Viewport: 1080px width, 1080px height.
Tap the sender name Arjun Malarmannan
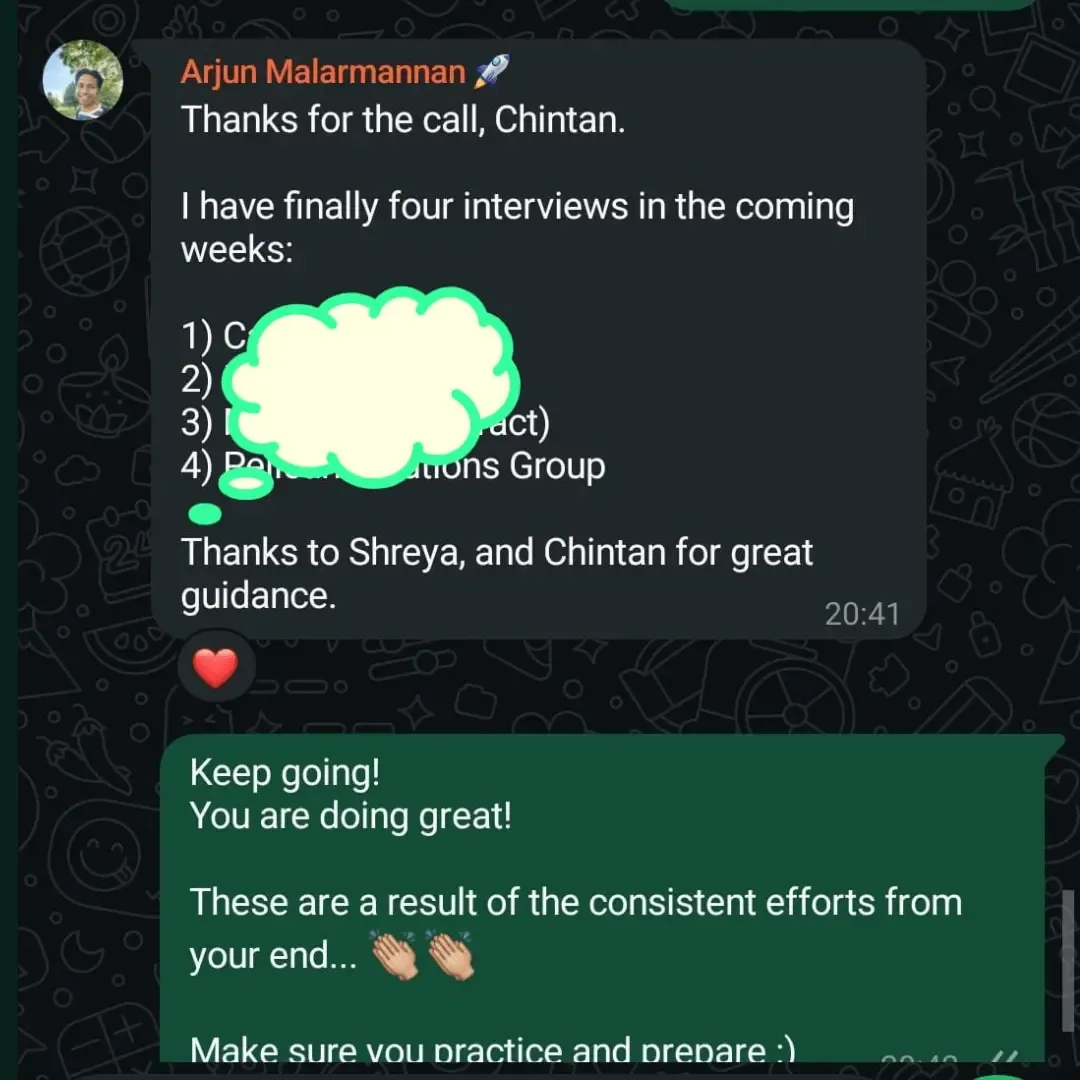point(323,72)
